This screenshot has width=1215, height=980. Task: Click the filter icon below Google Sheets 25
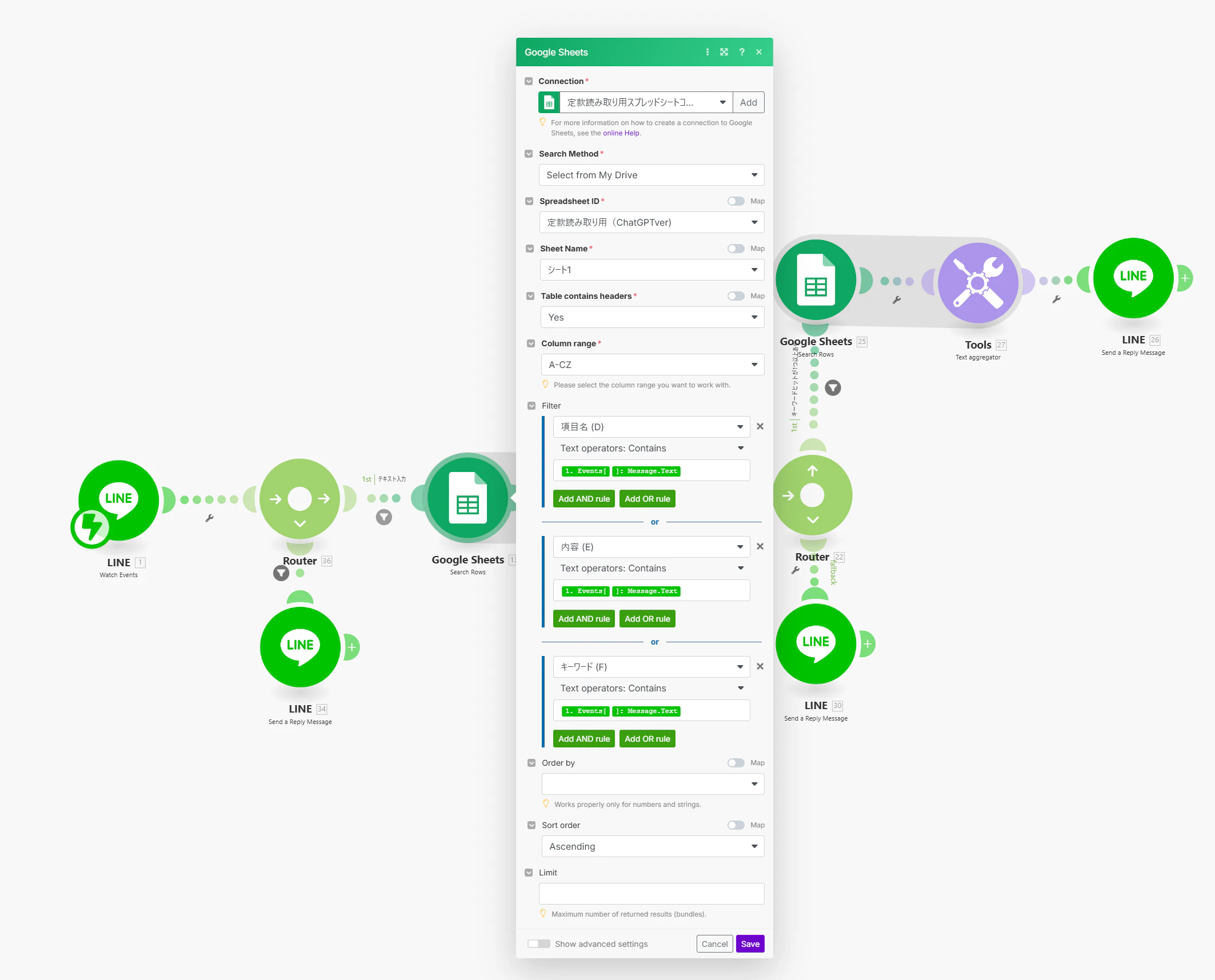point(833,388)
